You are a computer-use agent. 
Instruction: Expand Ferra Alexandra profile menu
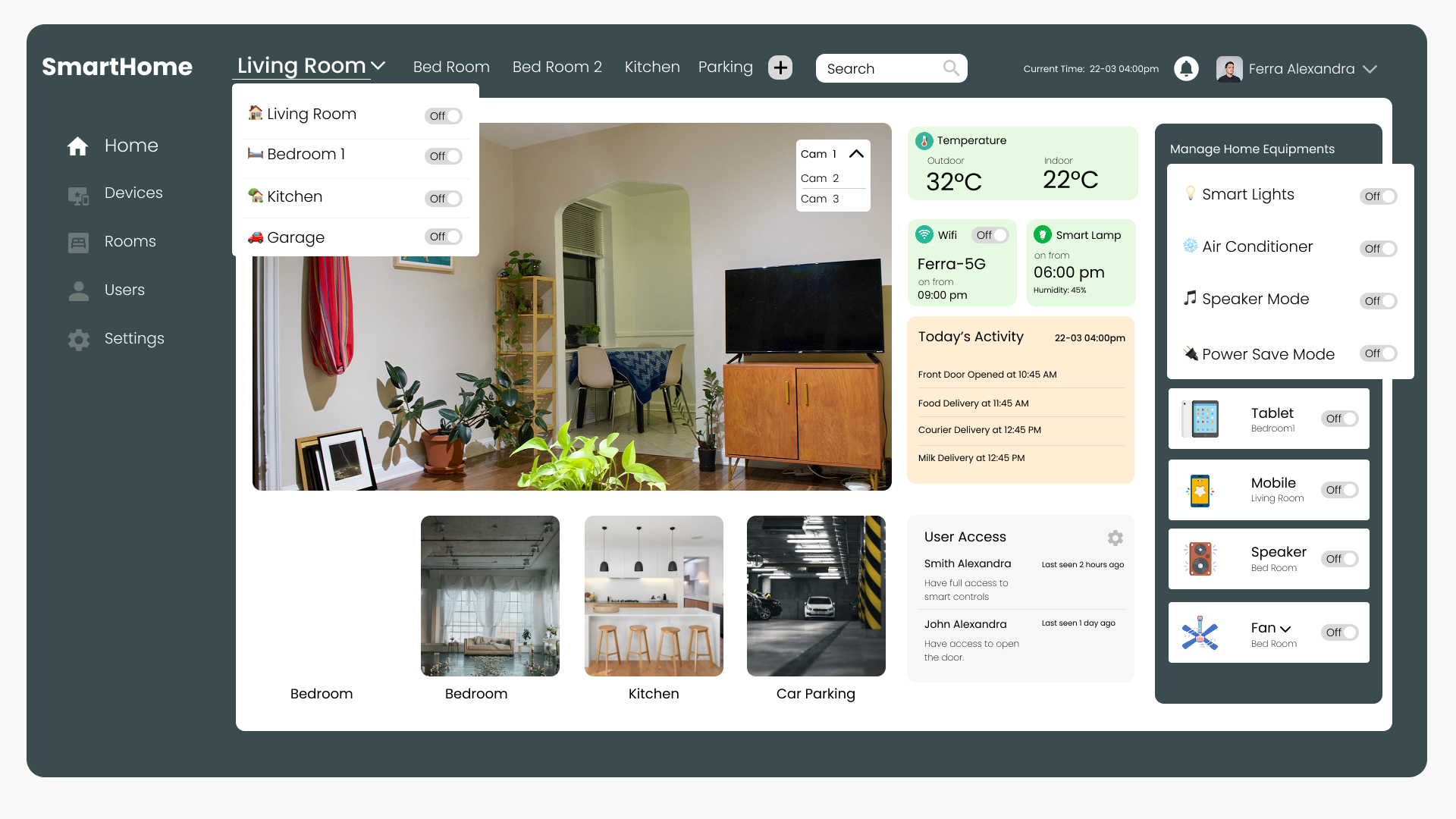(1370, 69)
